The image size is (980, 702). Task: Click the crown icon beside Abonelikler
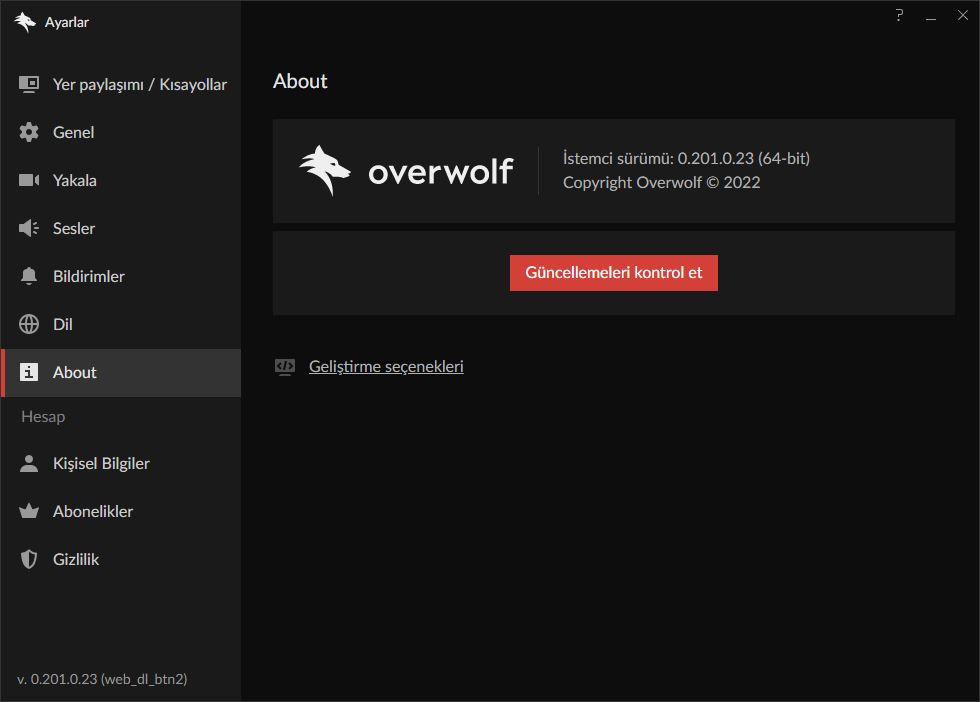pyautogui.click(x=29, y=511)
